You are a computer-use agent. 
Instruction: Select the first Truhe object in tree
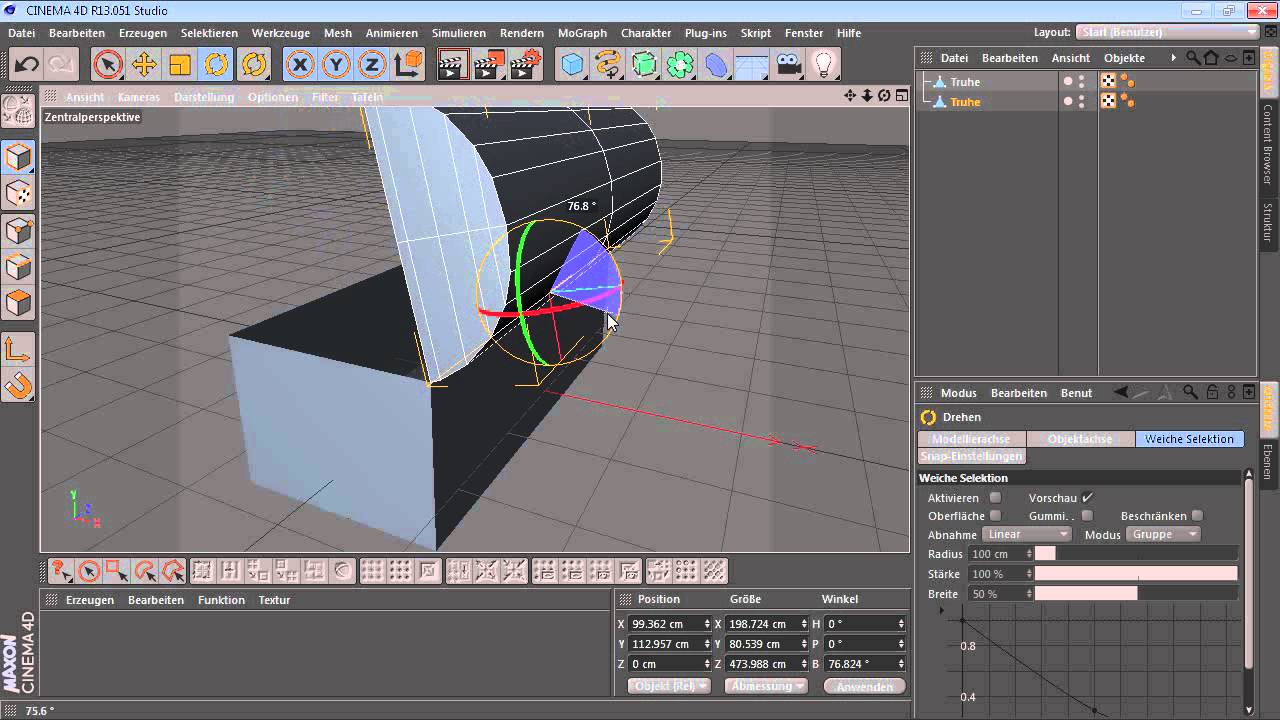(965, 82)
